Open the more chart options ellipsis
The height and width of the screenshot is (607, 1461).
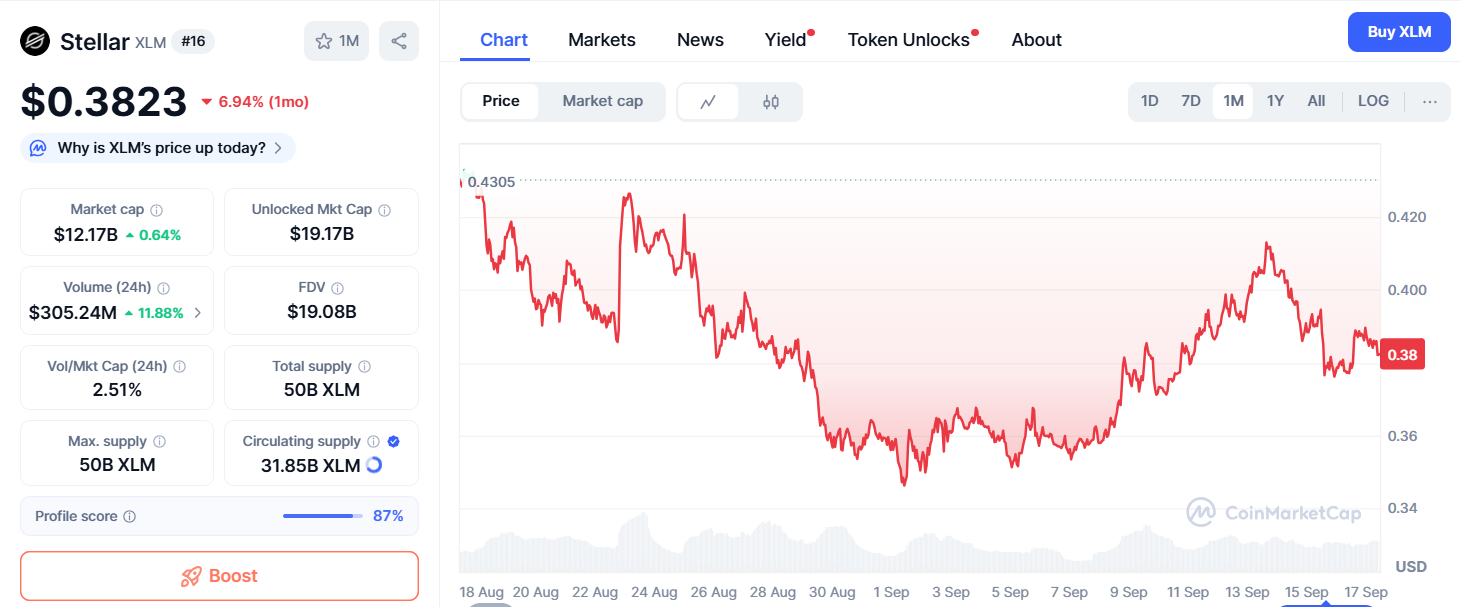coord(1429,101)
